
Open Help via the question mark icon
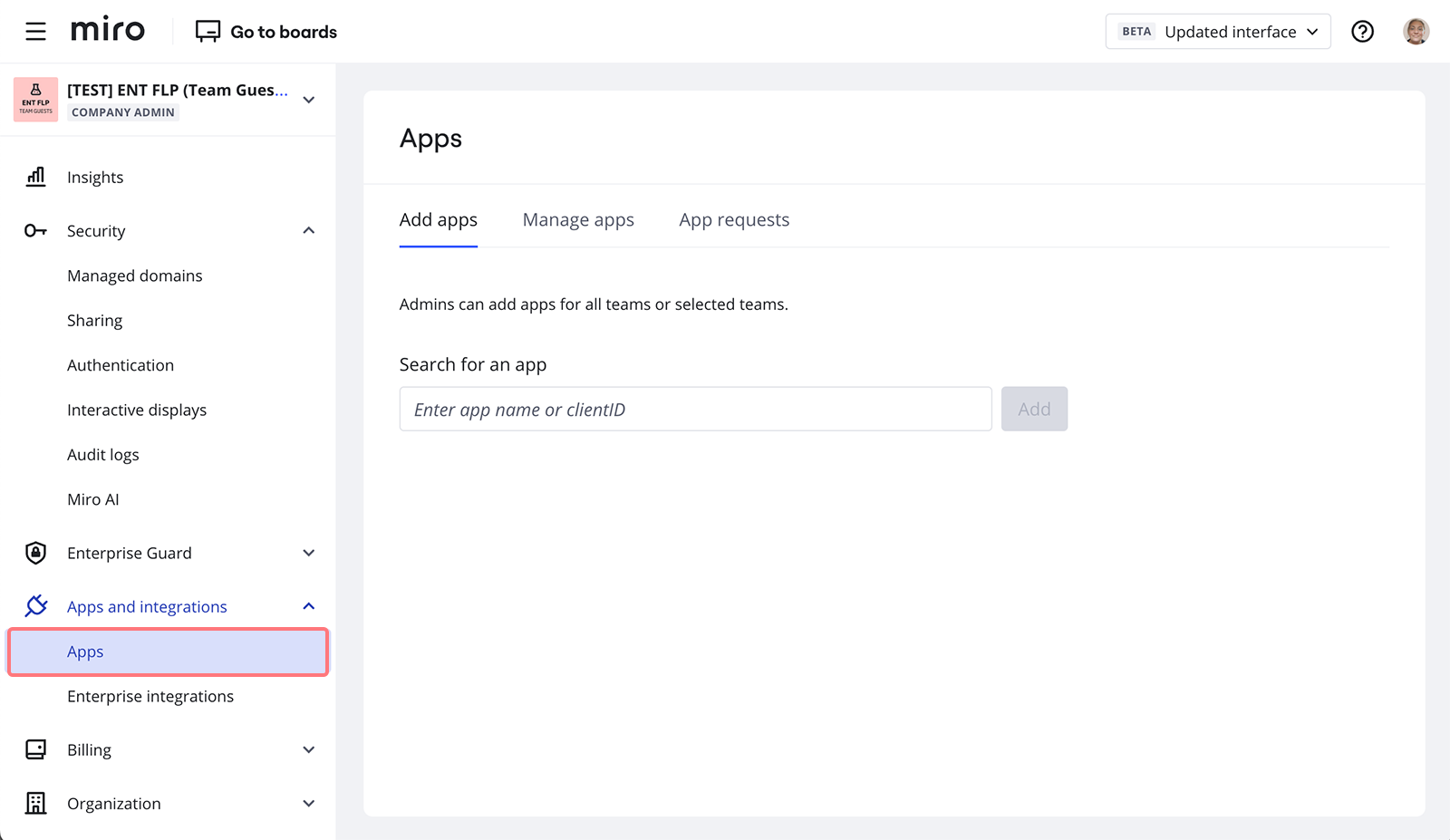tap(1363, 31)
